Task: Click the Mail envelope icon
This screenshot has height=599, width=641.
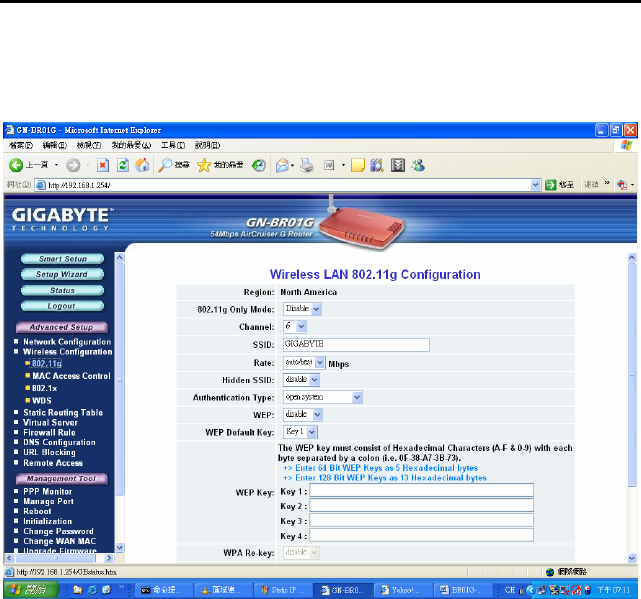Action: tap(282, 165)
